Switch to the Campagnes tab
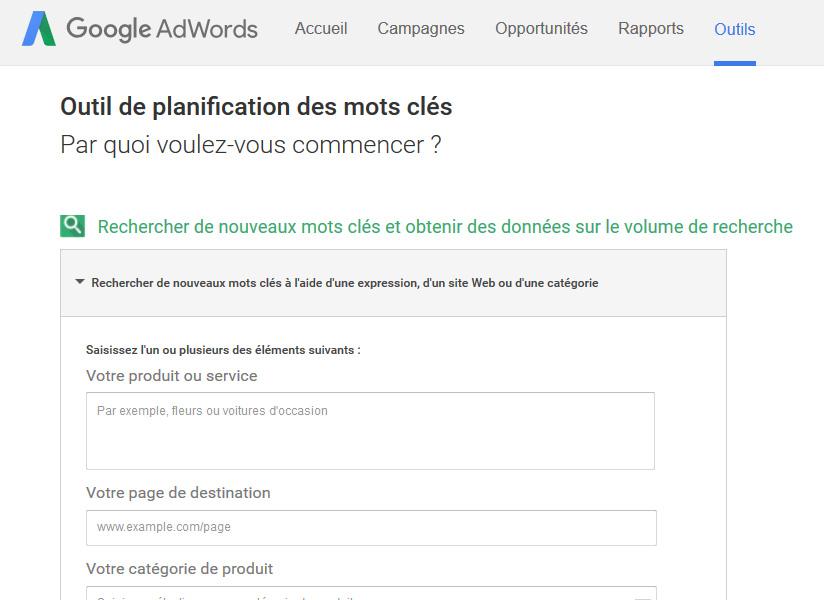 click(x=421, y=28)
